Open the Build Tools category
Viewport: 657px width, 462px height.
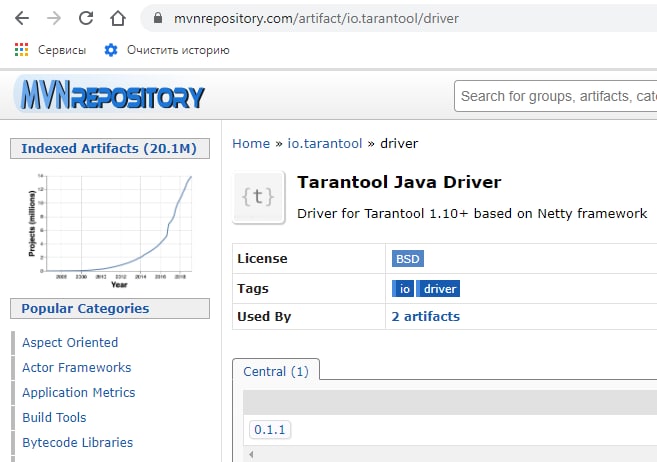tap(54, 417)
